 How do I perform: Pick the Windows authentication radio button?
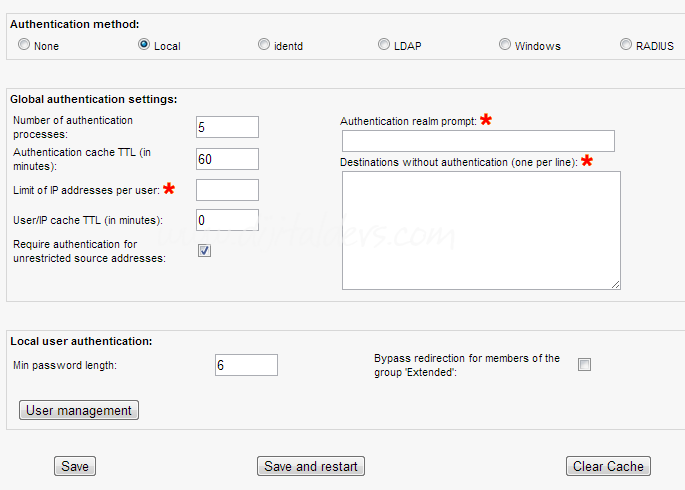point(505,45)
